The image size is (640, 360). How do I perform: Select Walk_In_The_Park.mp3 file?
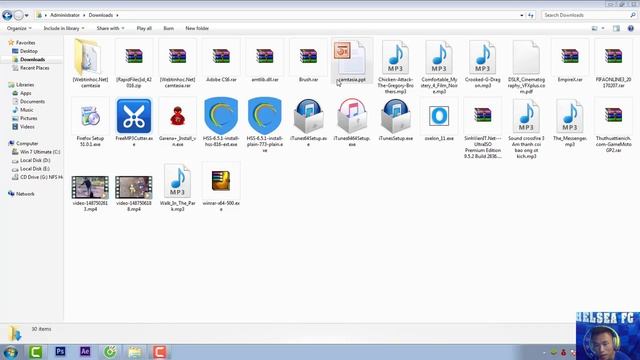[178, 187]
